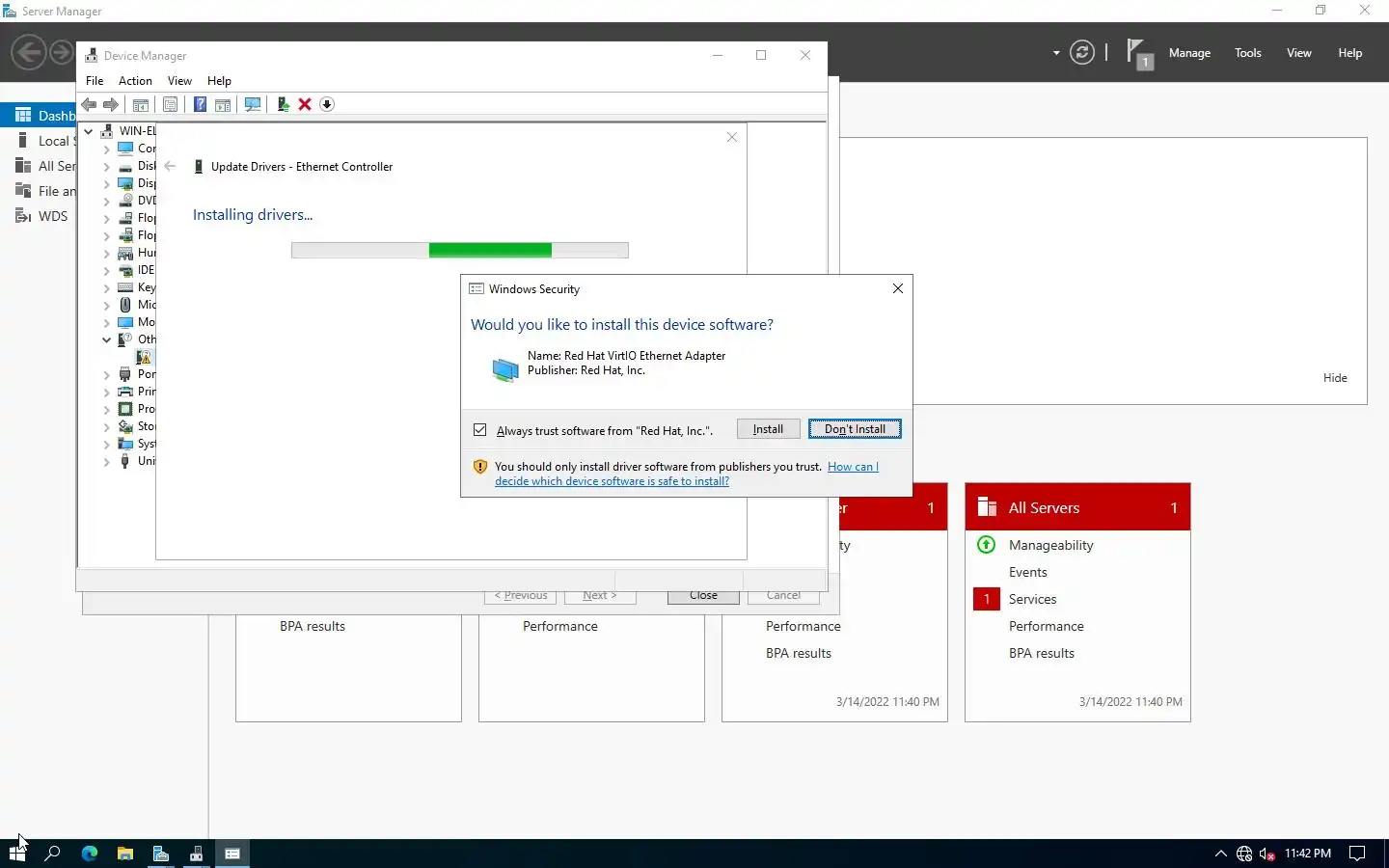
Task: Collapse the Other devices category
Action: coord(107,339)
